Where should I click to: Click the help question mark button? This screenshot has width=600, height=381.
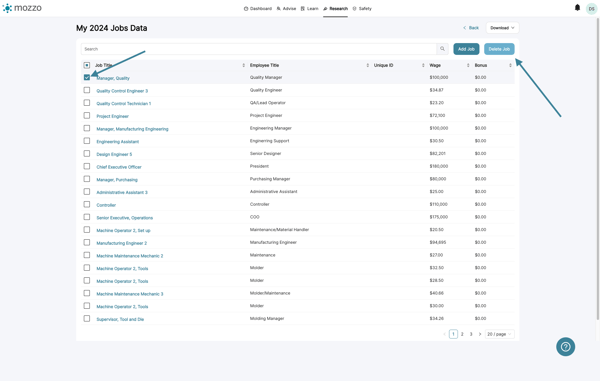tap(566, 347)
